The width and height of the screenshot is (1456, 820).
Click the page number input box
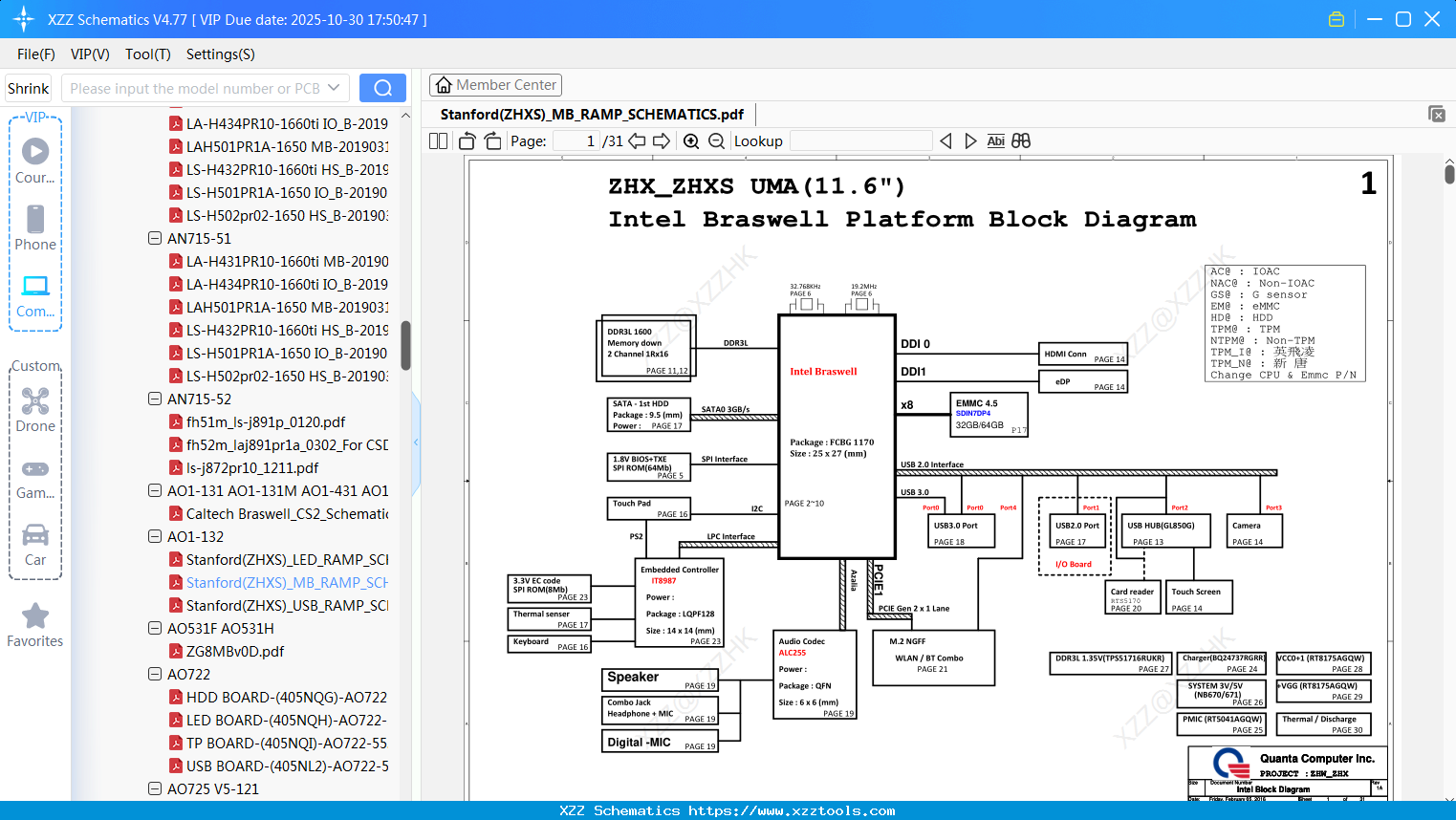point(576,140)
